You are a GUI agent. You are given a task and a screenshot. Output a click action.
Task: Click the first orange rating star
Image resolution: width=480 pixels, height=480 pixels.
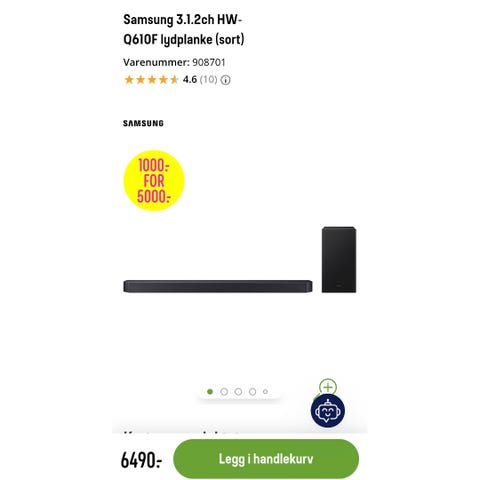tap(129, 80)
